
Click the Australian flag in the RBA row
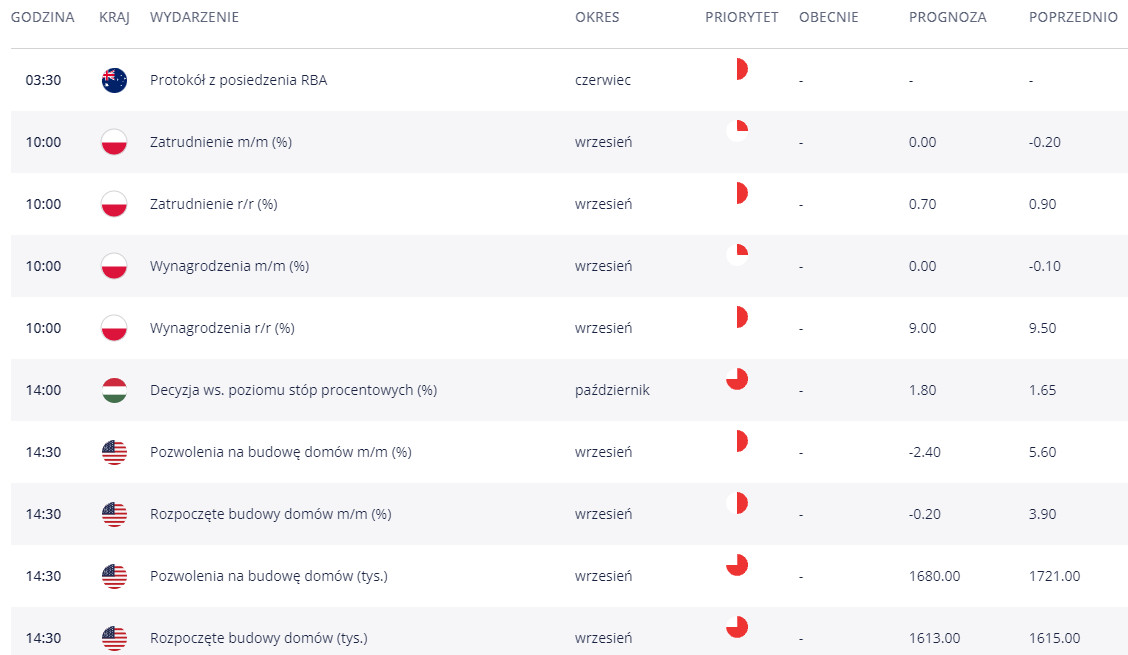click(114, 80)
